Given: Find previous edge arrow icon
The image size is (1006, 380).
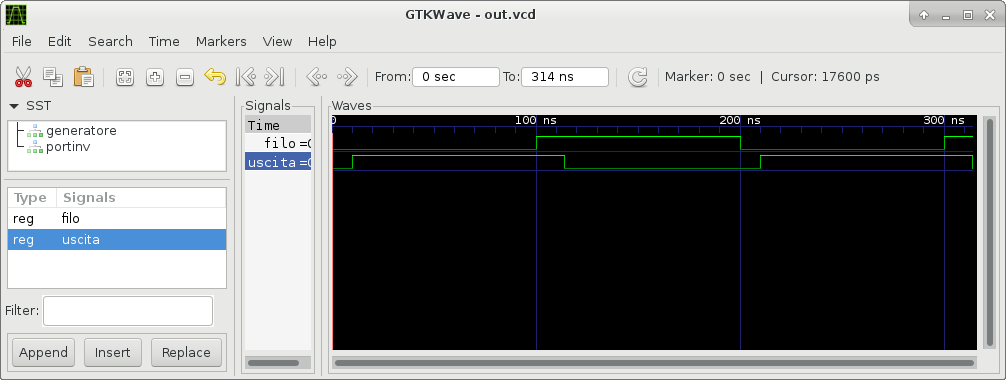Looking at the screenshot, I should (316, 77).
